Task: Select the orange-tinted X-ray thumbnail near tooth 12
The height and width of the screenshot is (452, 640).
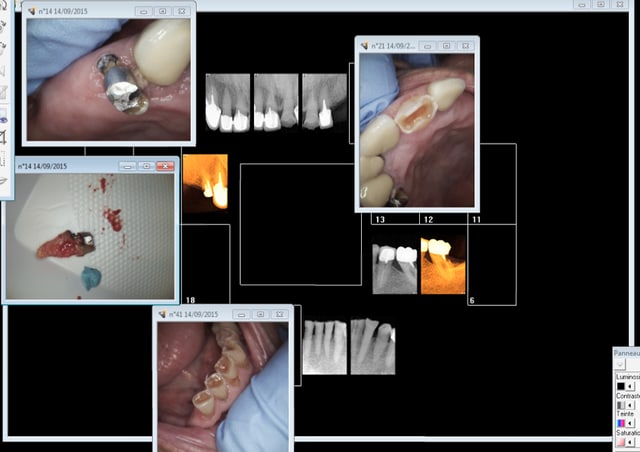Action: pyautogui.click(x=442, y=264)
